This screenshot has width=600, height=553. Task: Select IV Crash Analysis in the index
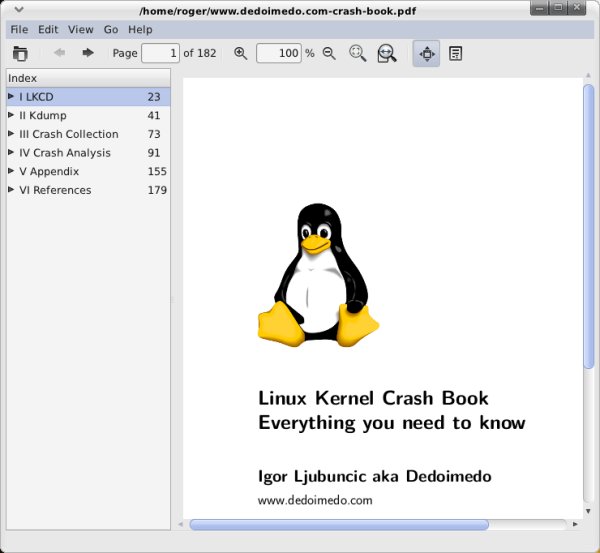[x=64, y=153]
